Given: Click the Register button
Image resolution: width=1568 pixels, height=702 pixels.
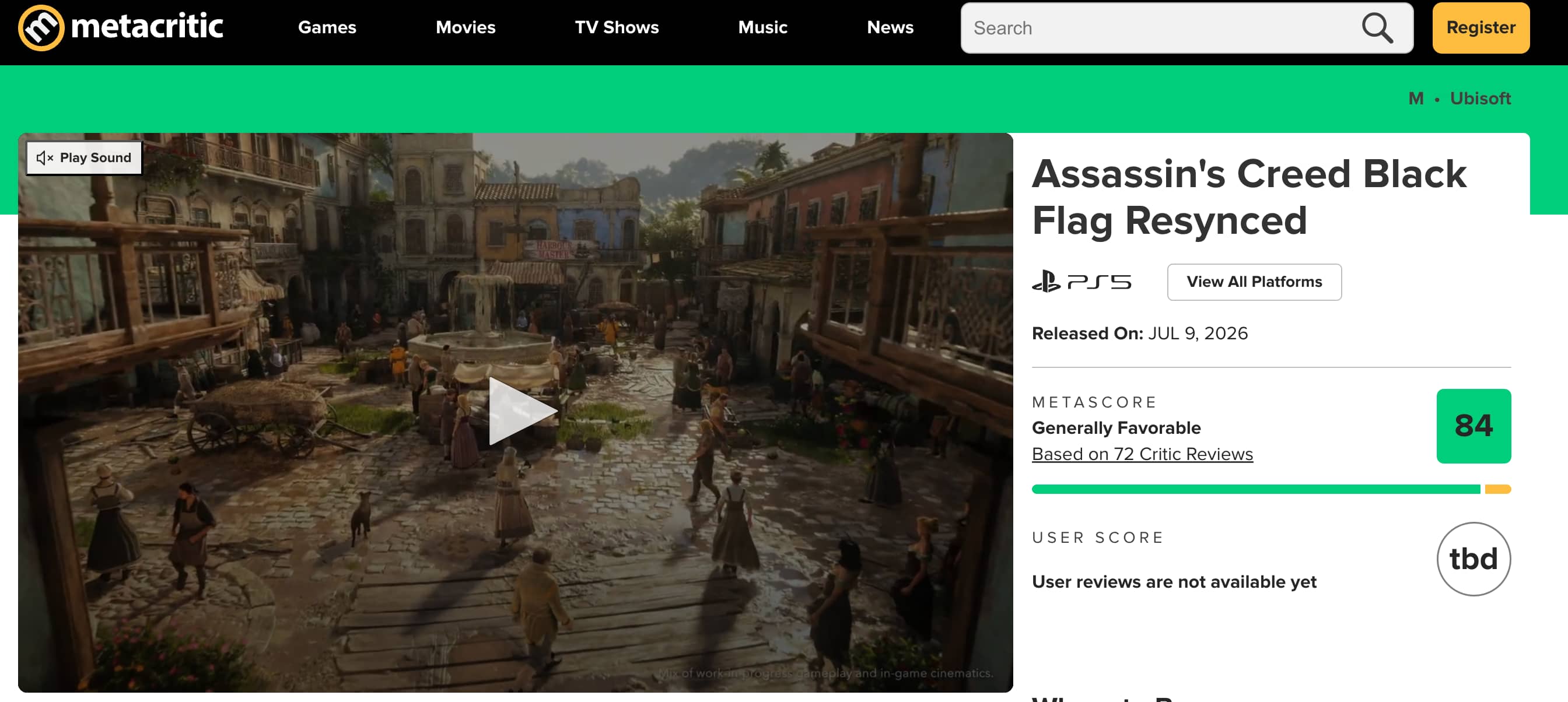Looking at the screenshot, I should [x=1480, y=28].
